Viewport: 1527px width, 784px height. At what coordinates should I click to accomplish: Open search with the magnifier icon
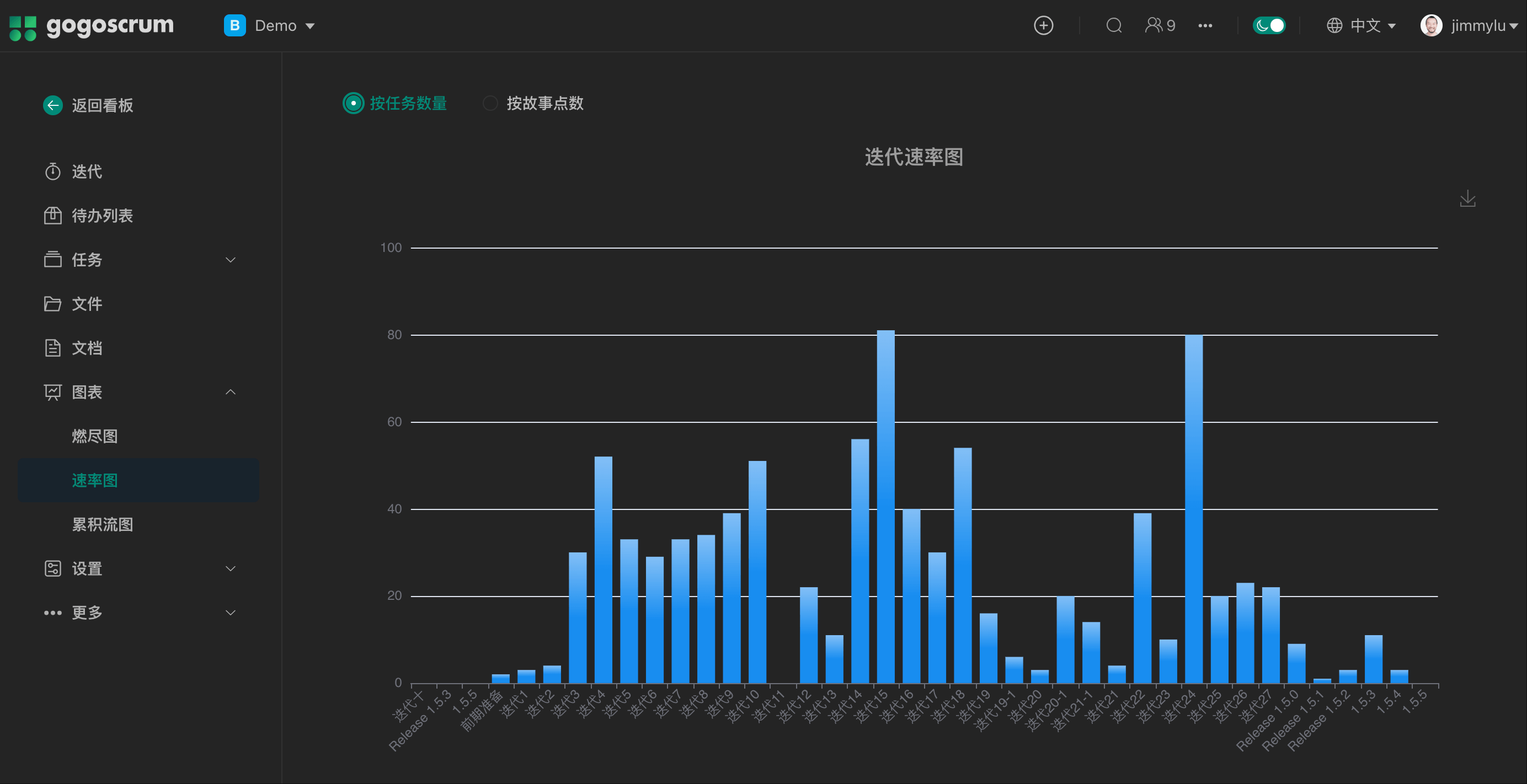1114,25
